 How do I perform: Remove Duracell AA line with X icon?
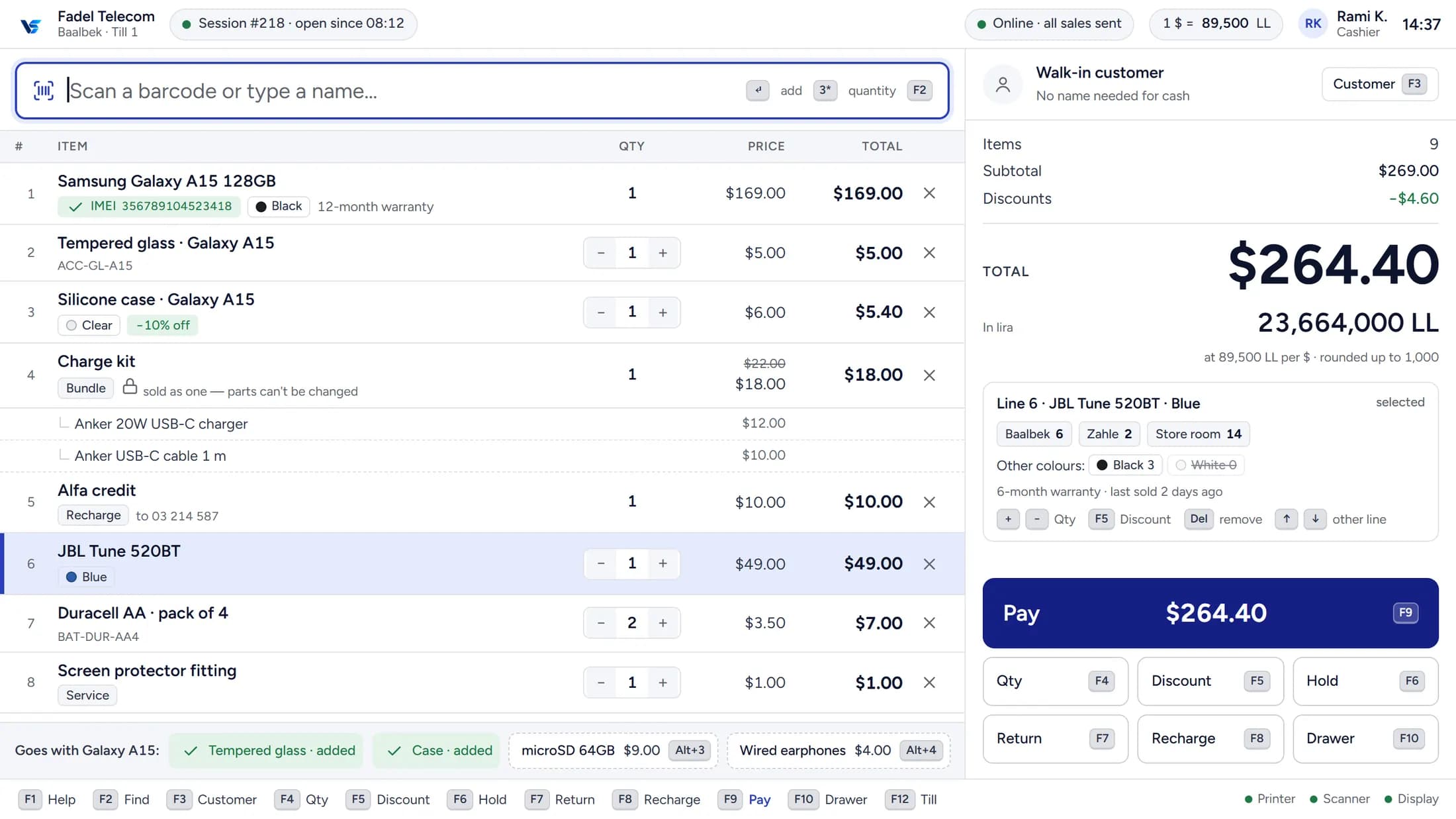click(x=929, y=623)
